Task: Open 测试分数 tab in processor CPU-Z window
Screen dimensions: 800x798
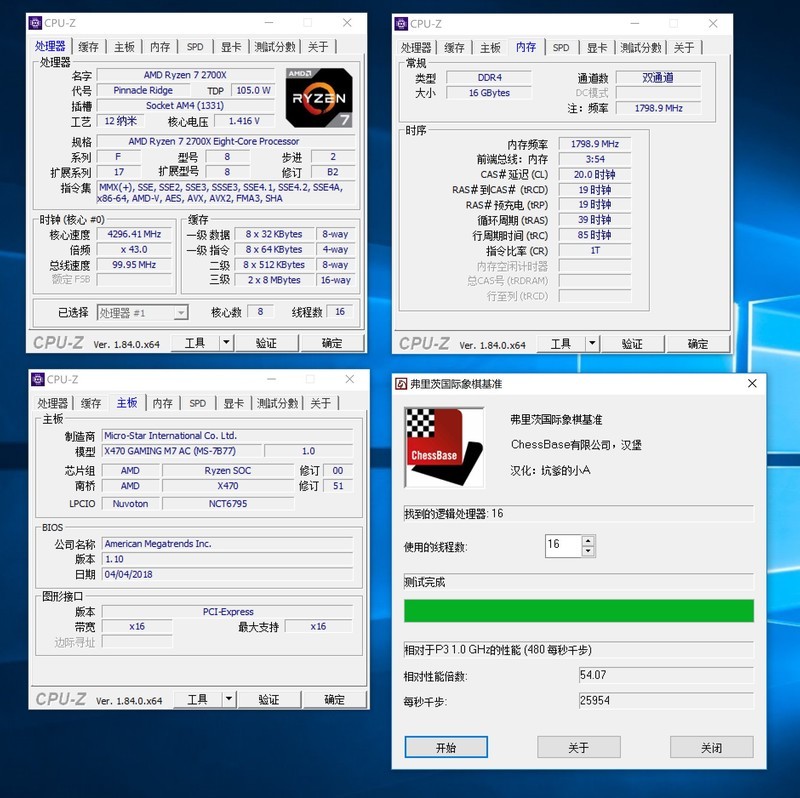Action: [x=275, y=47]
